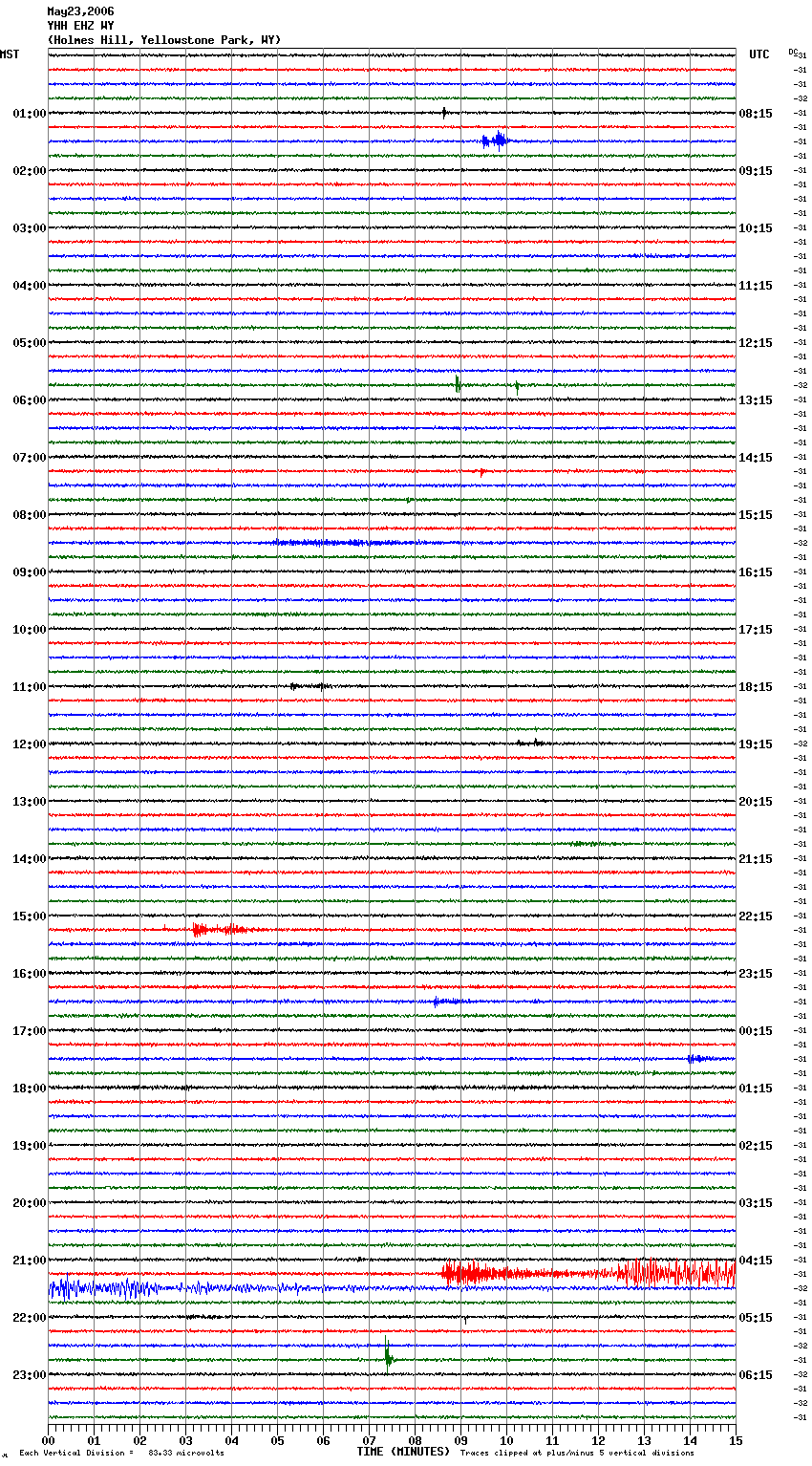Image resolution: width=812 pixels, height=1466 pixels.
Task: Click the 00:15 UTC time label
Action: click(x=756, y=1031)
